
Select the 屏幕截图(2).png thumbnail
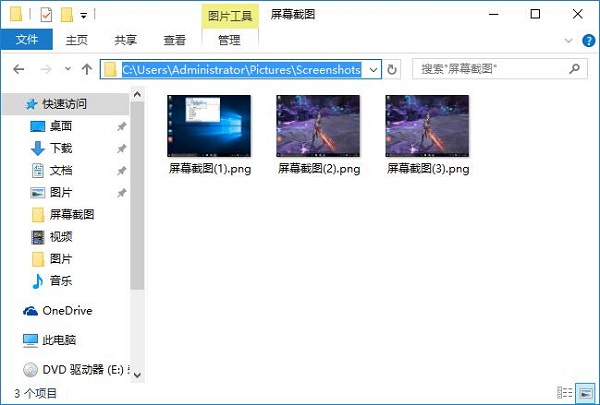pyautogui.click(x=318, y=125)
